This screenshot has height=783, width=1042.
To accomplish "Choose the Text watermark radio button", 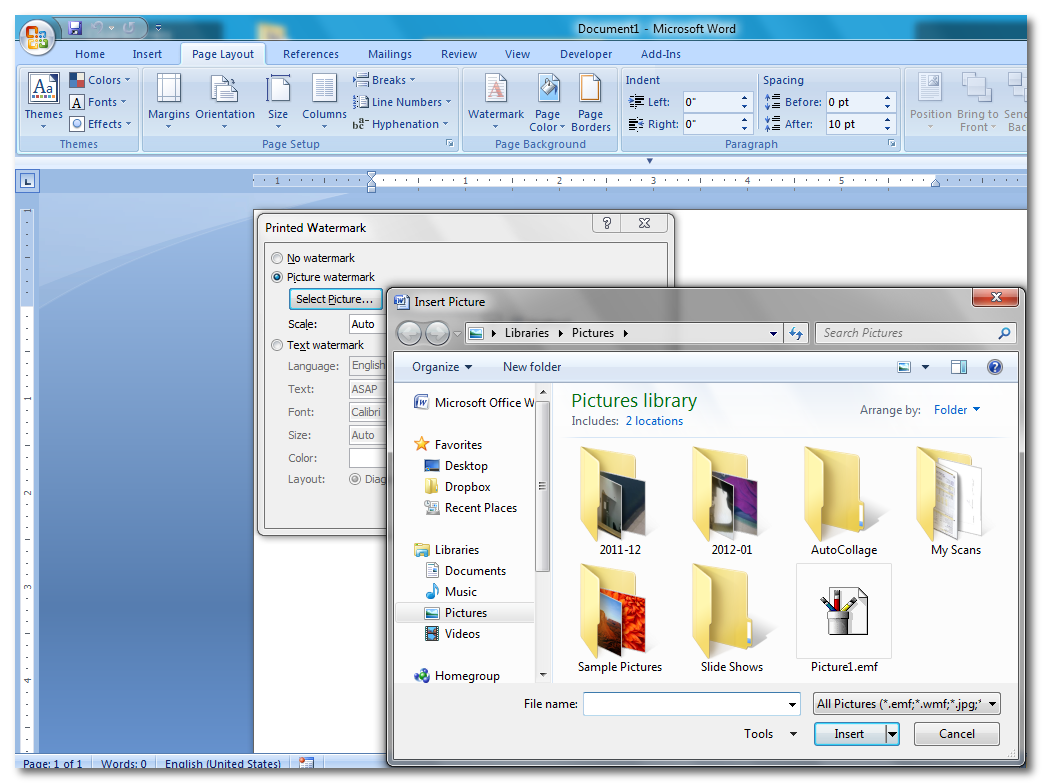I will coord(277,345).
